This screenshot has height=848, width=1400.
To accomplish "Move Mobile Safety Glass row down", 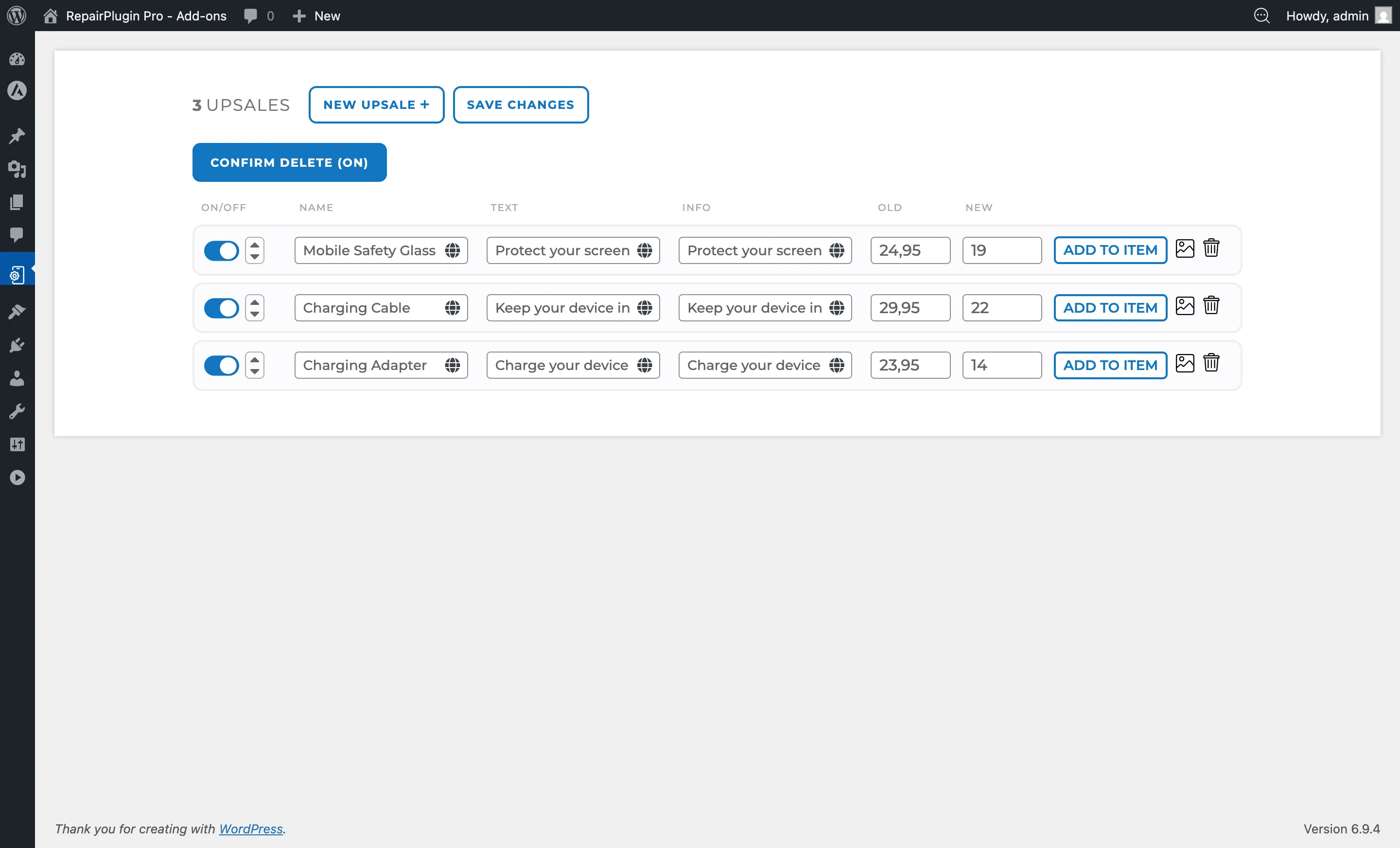I will pos(255,256).
